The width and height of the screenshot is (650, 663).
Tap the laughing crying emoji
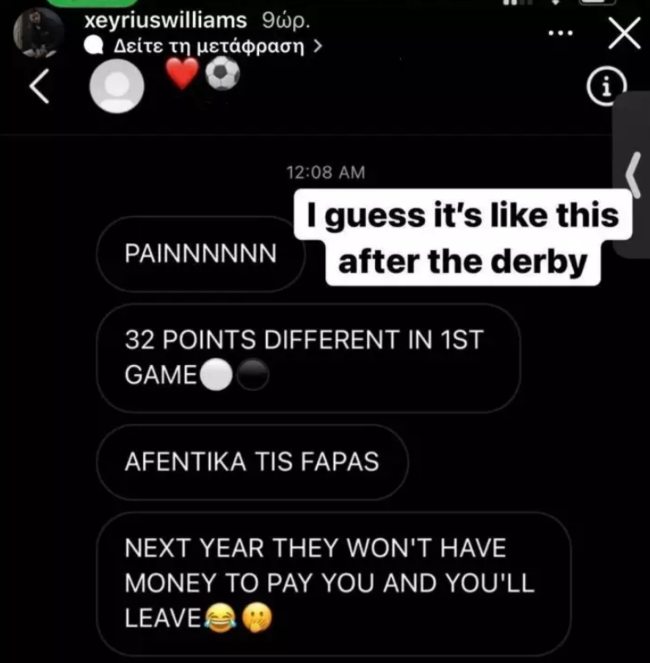click(220, 618)
